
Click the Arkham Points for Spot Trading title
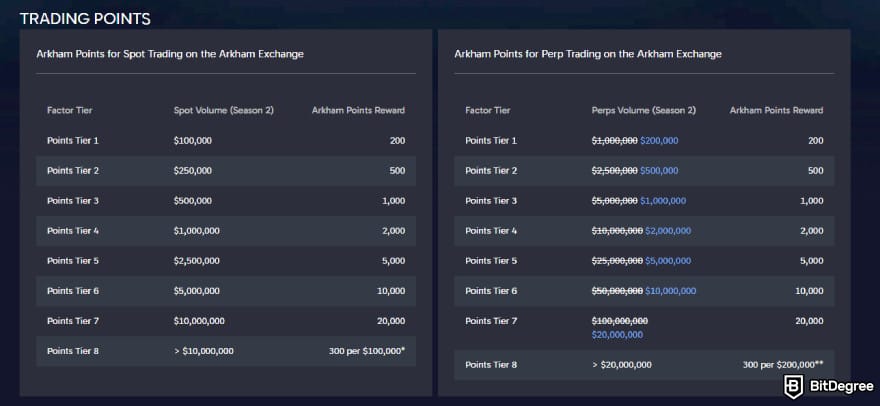point(170,54)
